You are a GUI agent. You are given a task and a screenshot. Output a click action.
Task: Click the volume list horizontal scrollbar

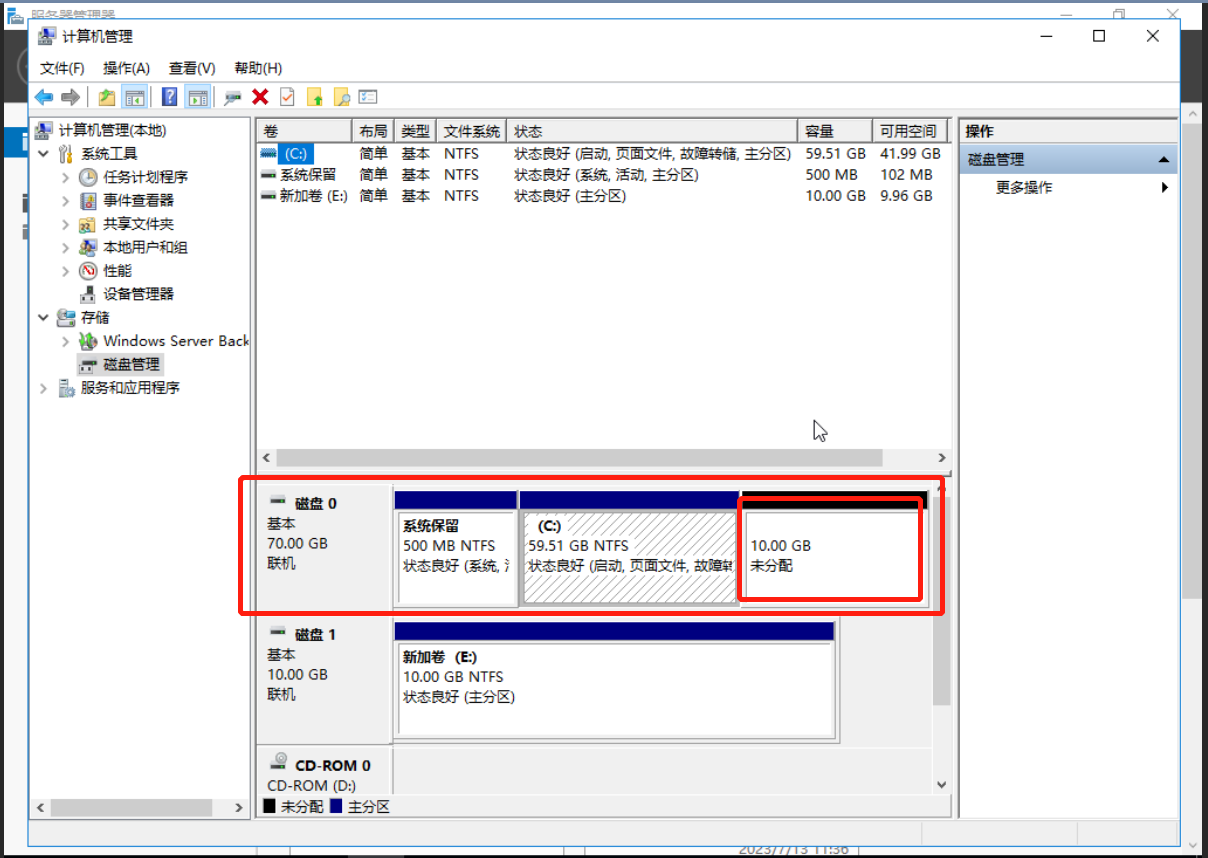coord(580,457)
